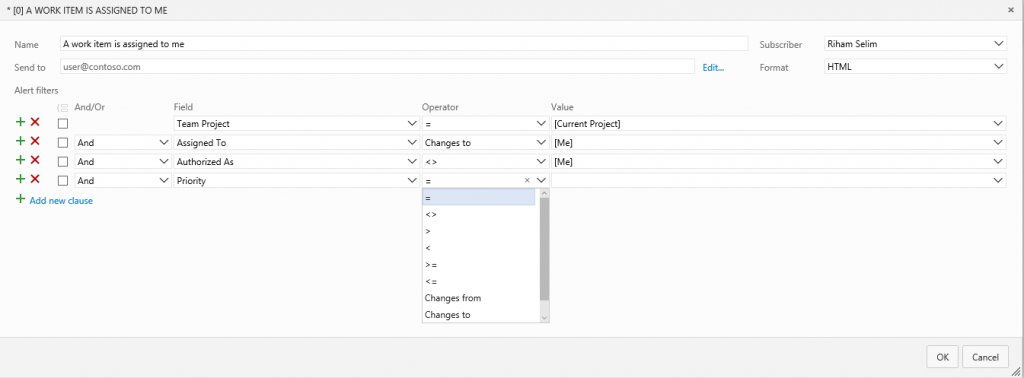This screenshot has width=1024, height=378.
Task: Close the alert dialog with X
Action: pos(1011,10)
